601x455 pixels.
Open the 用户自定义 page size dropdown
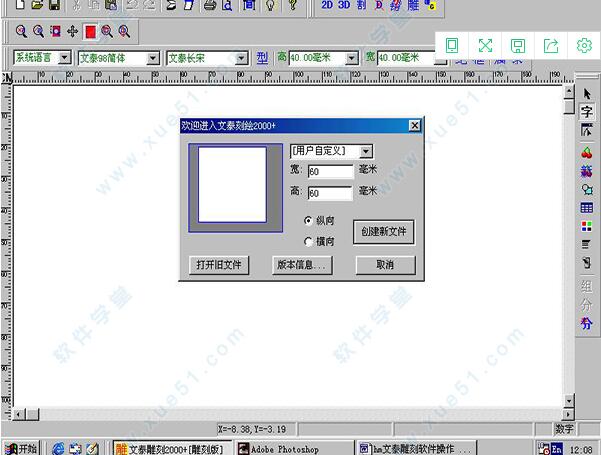[x=365, y=151]
